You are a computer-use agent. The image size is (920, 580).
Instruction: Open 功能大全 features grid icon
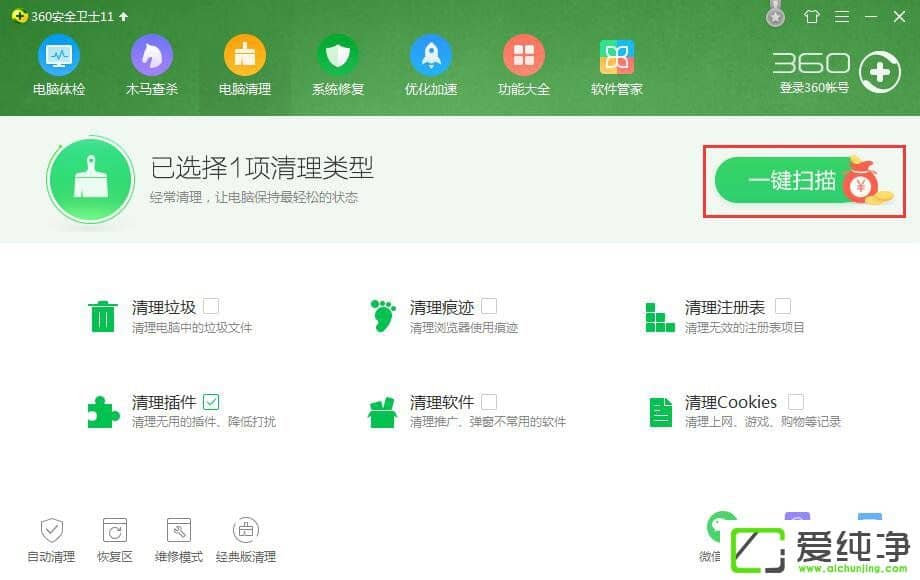coord(524,56)
